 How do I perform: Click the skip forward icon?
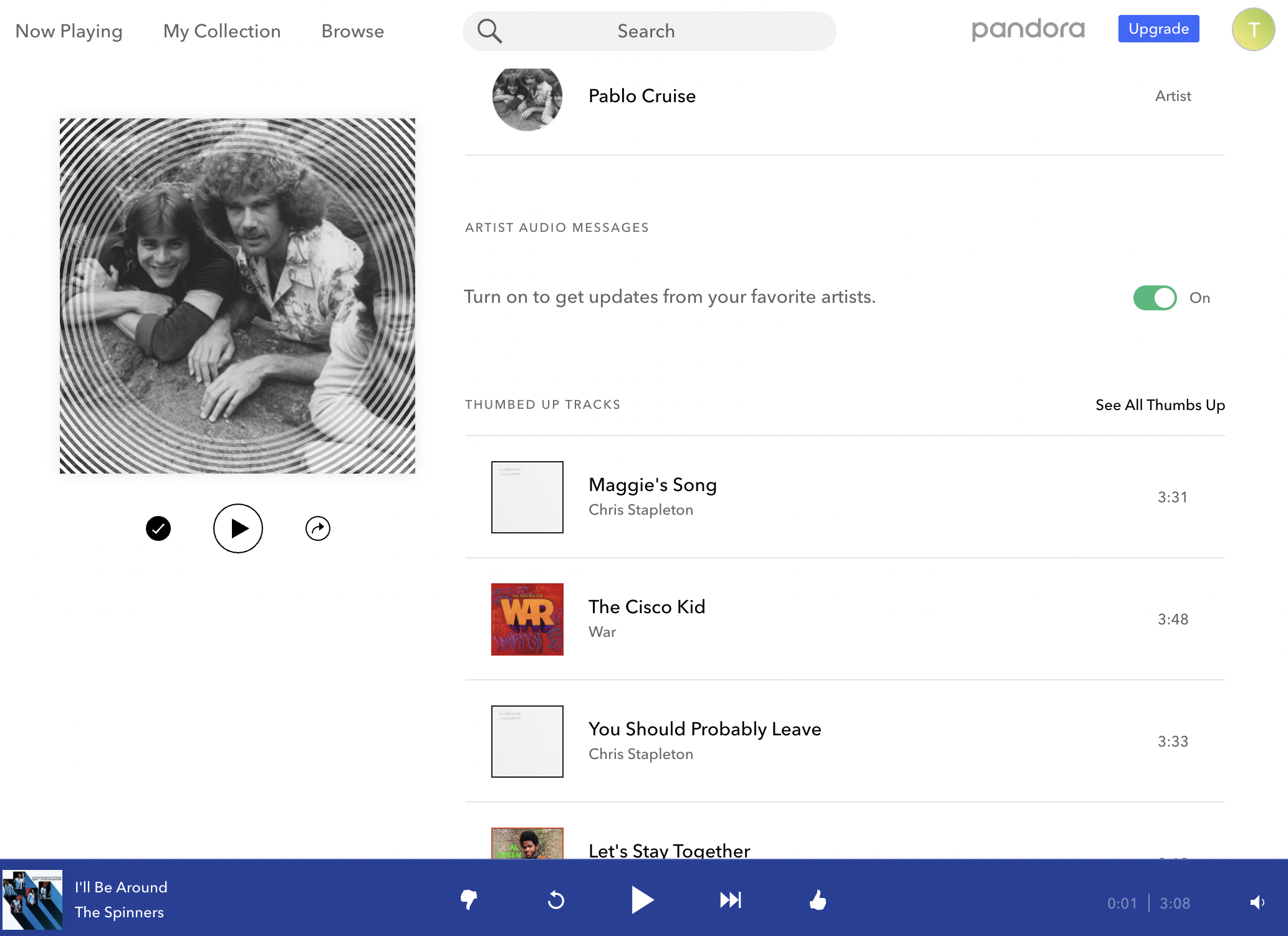tap(730, 900)
